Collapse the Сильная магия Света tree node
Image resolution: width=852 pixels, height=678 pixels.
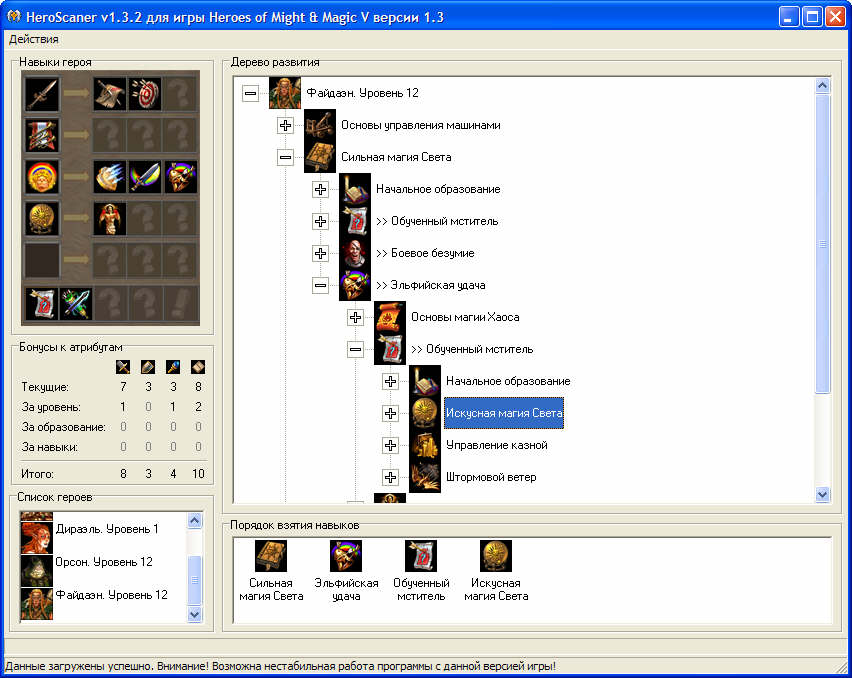(285, 158)
